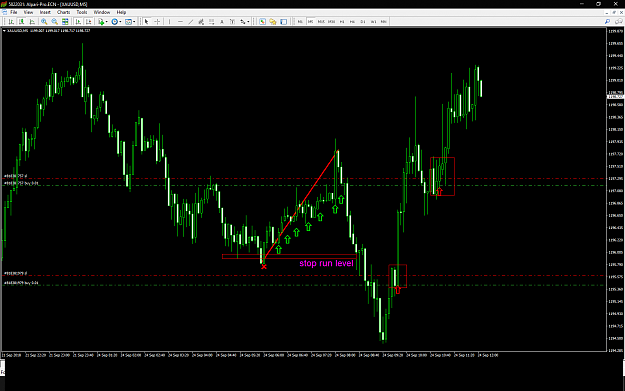Open the Terminal panel icon
625x391 pixels.
click(x=283, y=22)
